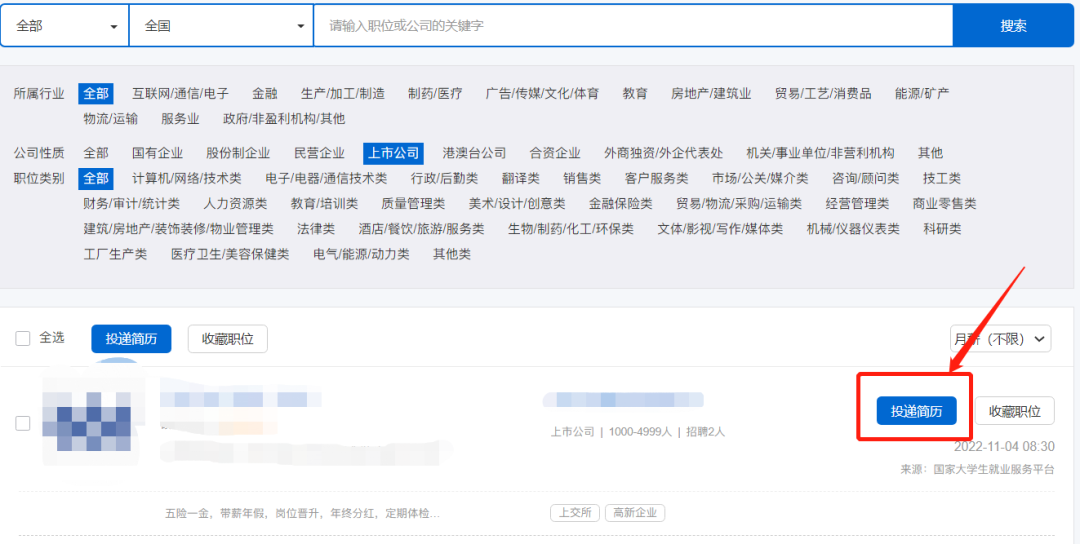Viewport: 1080px width, 544px height.
Task: Tick the checkbox of the first job listing
Action: [23, 423]
